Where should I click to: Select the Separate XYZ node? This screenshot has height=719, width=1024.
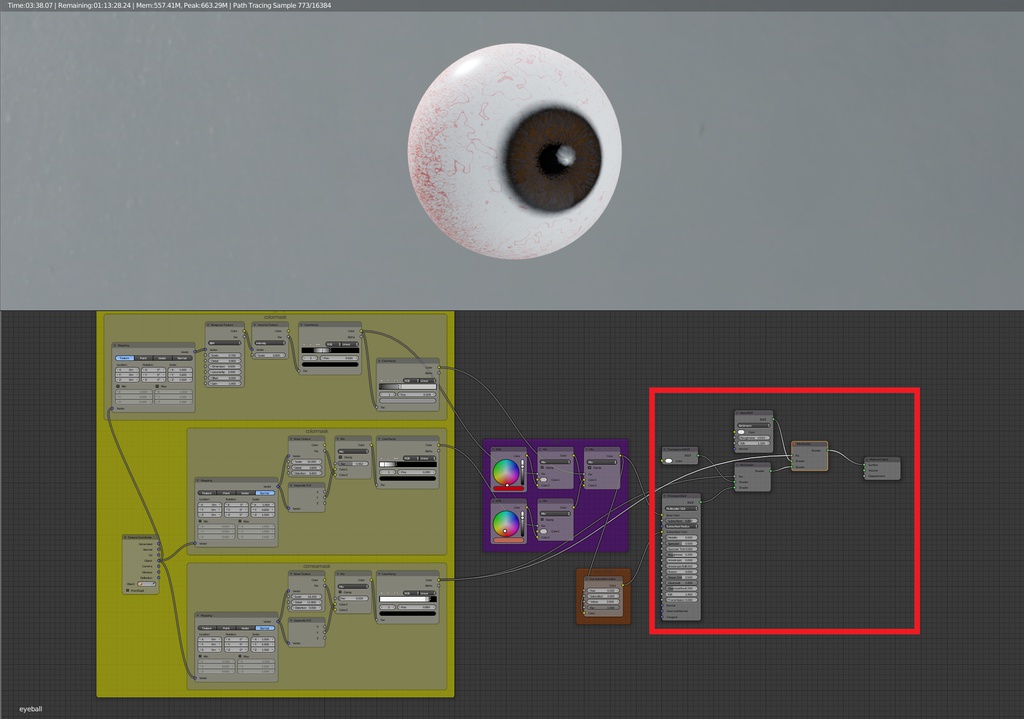306,486
